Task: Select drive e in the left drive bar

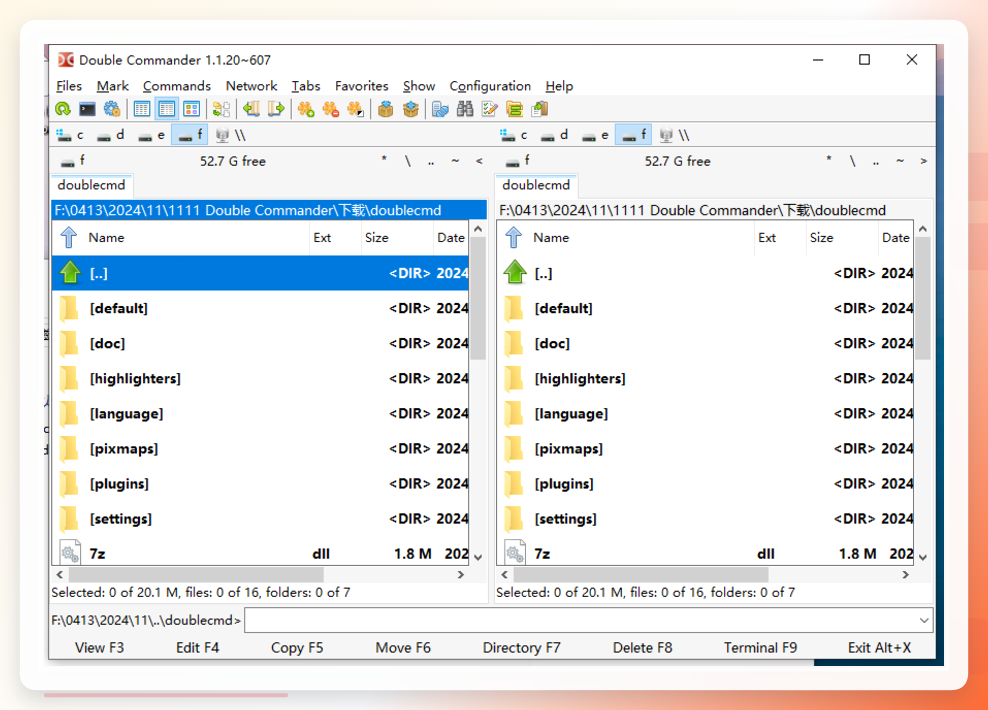Action: click(x=152, y=135)
